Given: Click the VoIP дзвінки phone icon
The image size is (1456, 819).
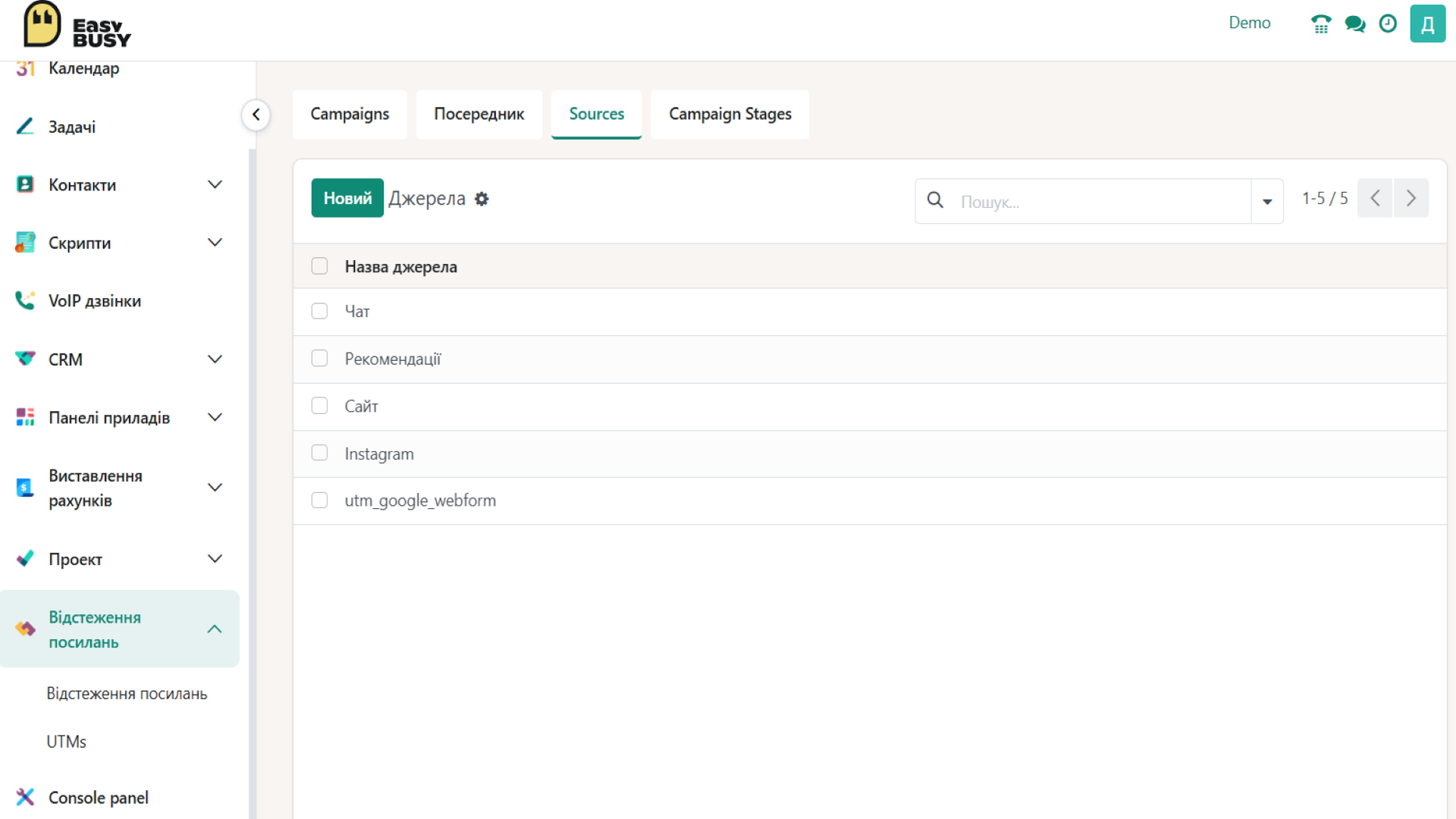Looking at the screenshot, I should (25, 300).
